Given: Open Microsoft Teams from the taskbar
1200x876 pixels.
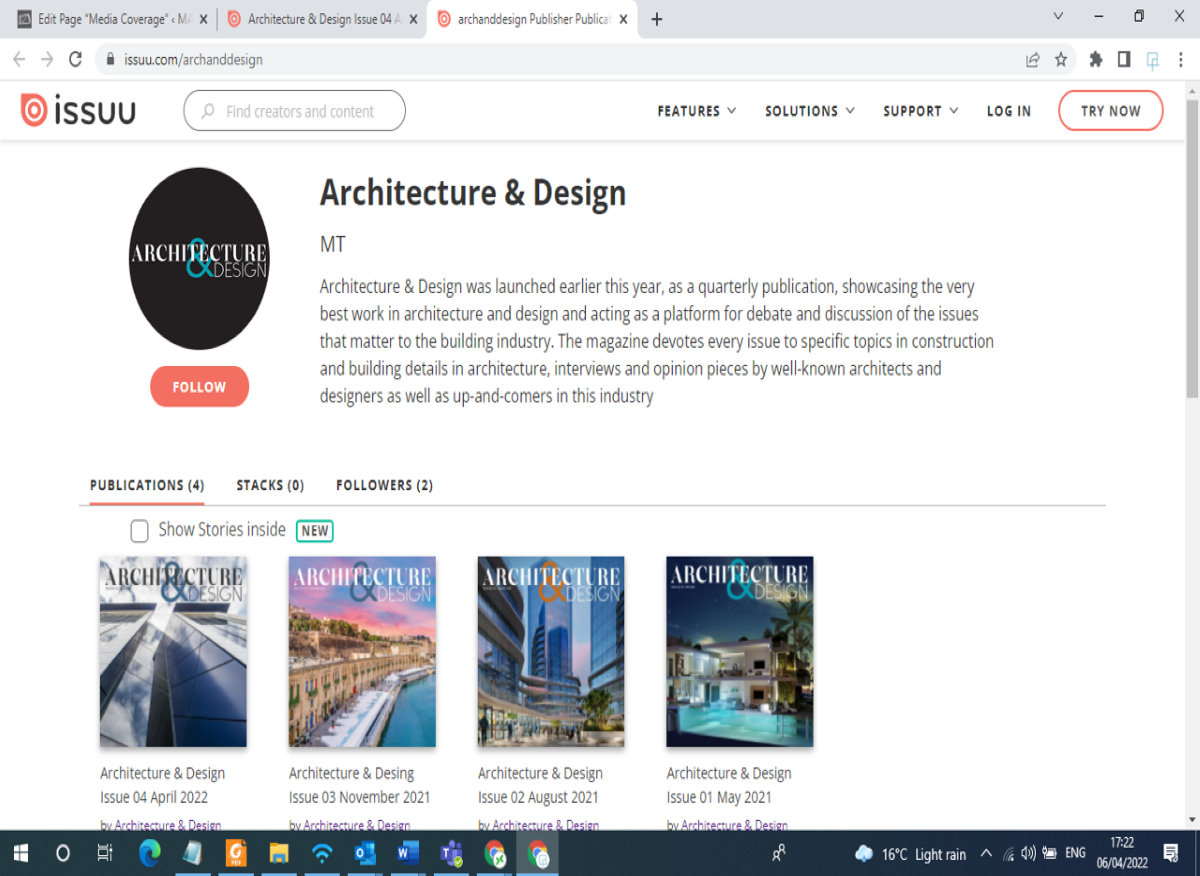Looking at the screenshot, I should point(451,853).
